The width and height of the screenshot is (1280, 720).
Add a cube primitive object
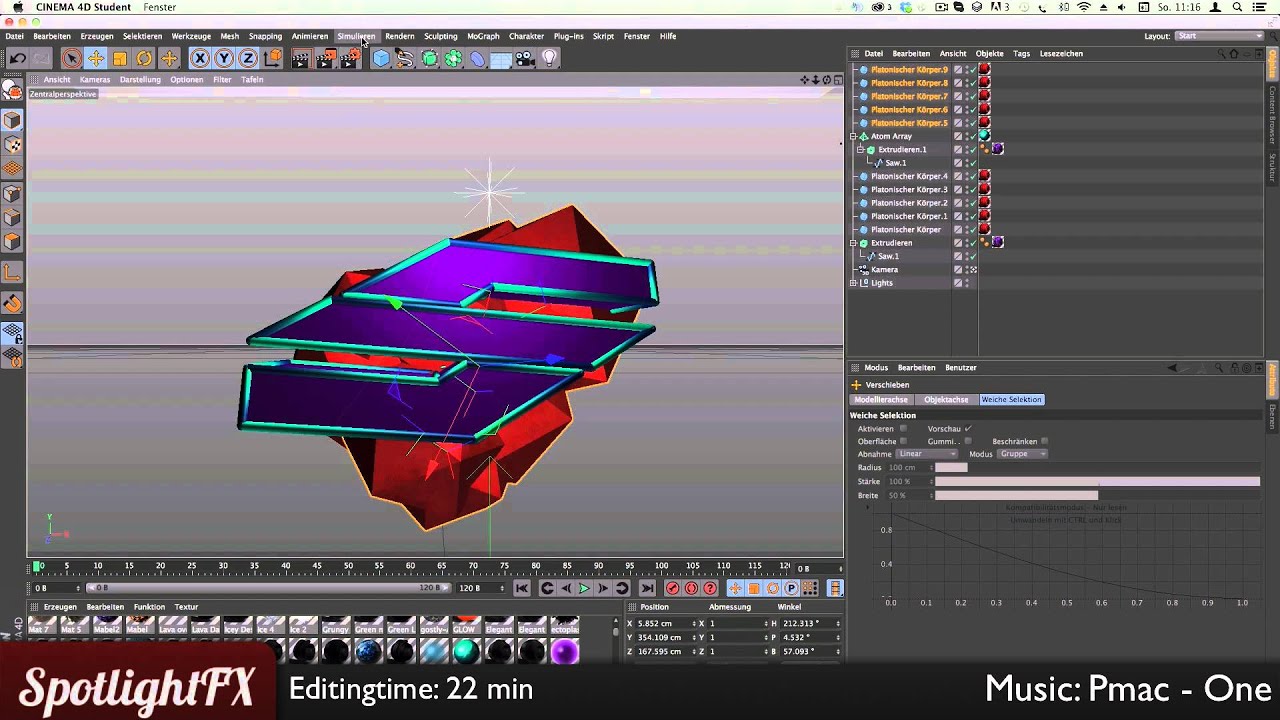(381, 58)
